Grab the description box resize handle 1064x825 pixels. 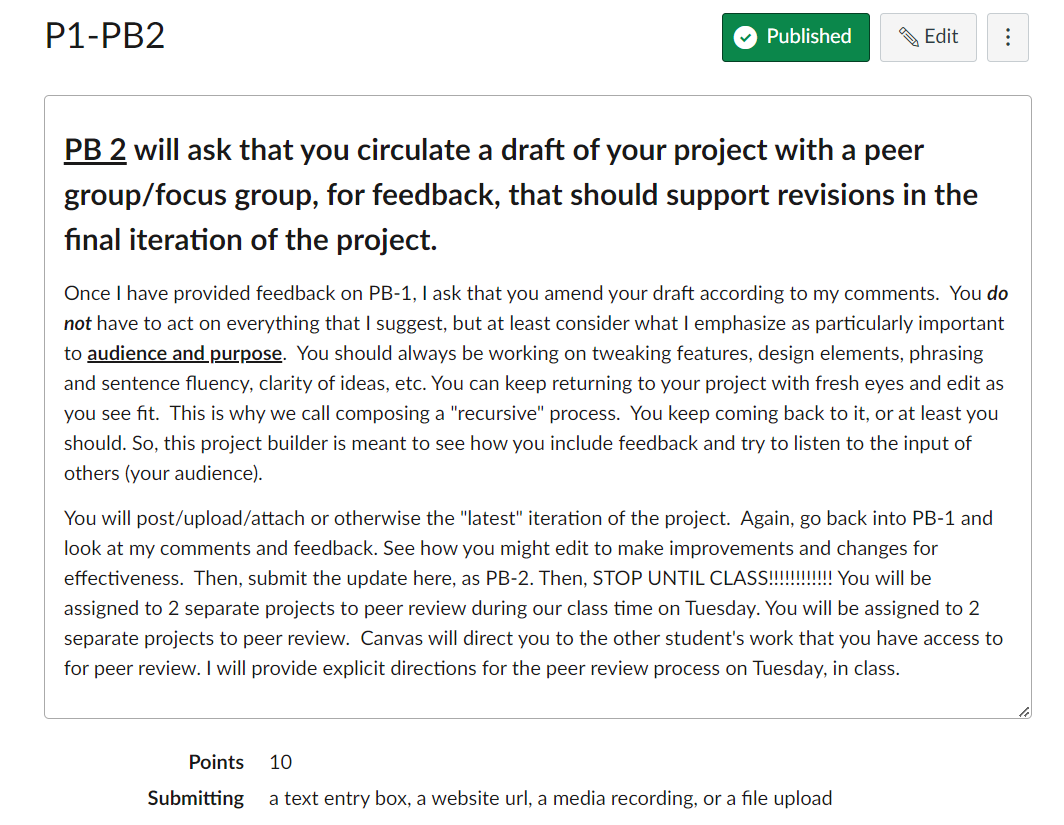tap(1024, 711)
